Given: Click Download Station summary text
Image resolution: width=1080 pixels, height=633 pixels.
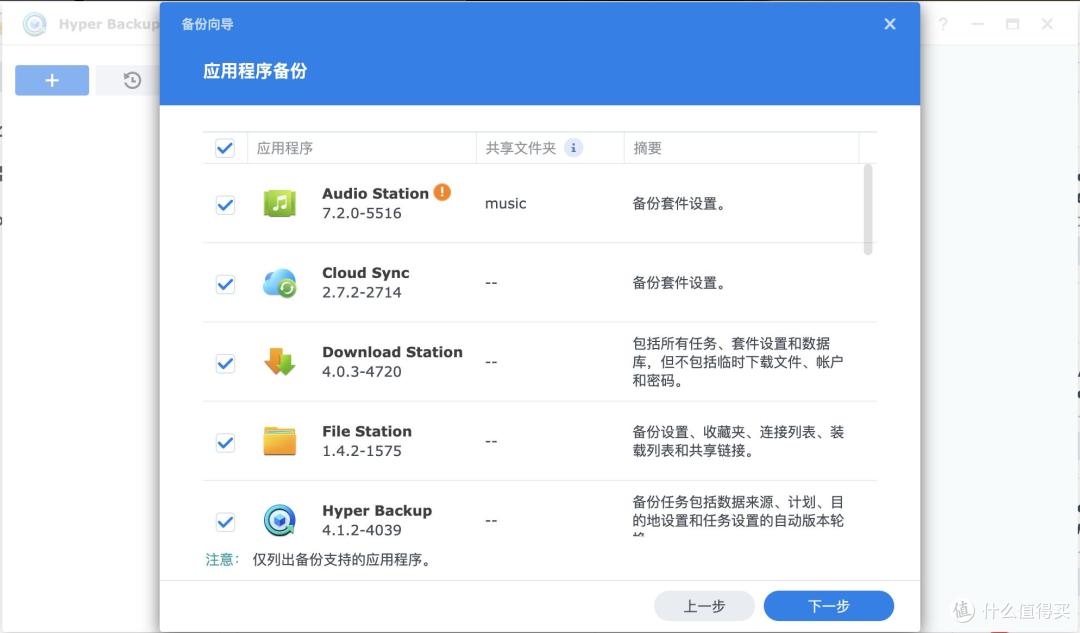Looking at the screenshot, I should (x=738, y=362).
